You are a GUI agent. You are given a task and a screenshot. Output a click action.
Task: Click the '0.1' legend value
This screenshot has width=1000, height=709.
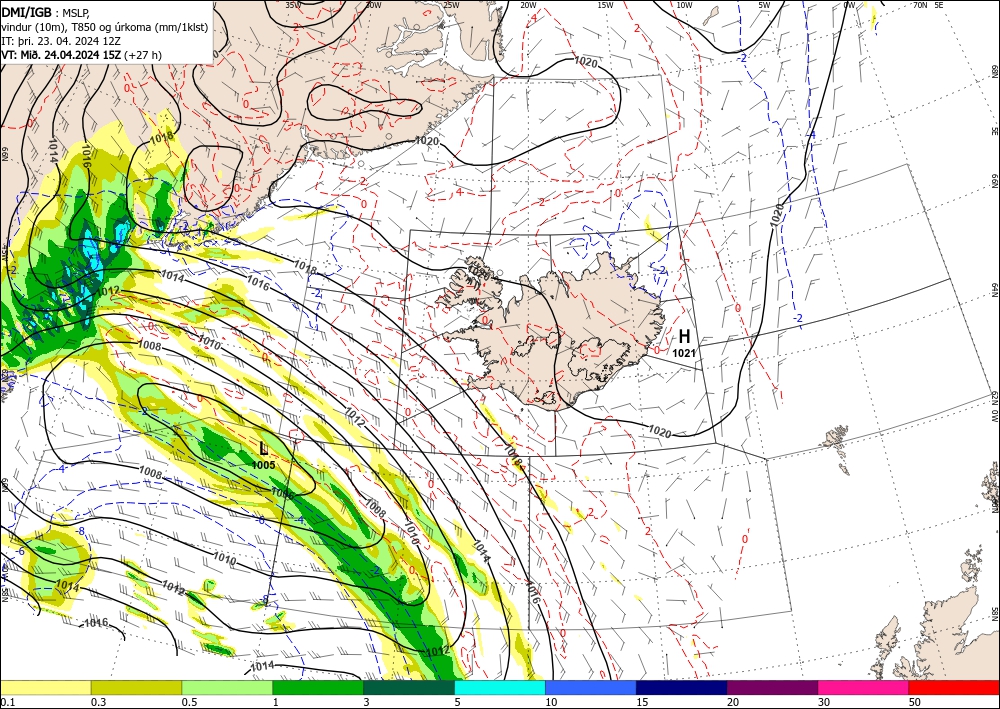click(x=6, y=702)
